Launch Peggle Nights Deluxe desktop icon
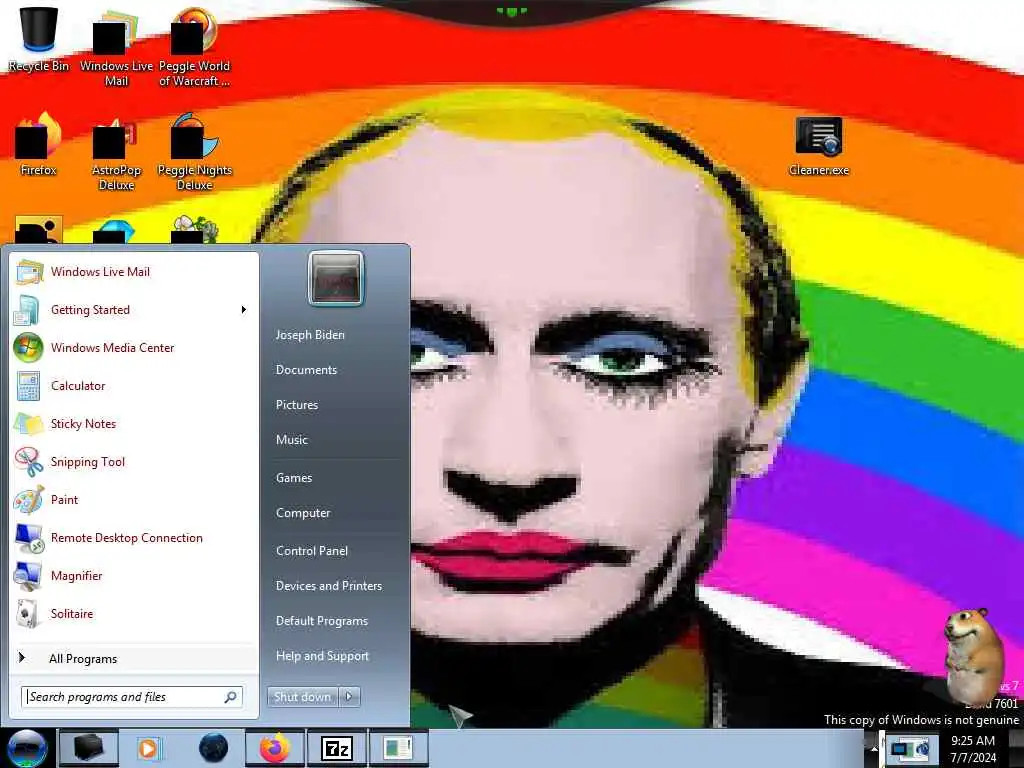The height and width of the screenshot is (768, 1024). tap(194, 152)
